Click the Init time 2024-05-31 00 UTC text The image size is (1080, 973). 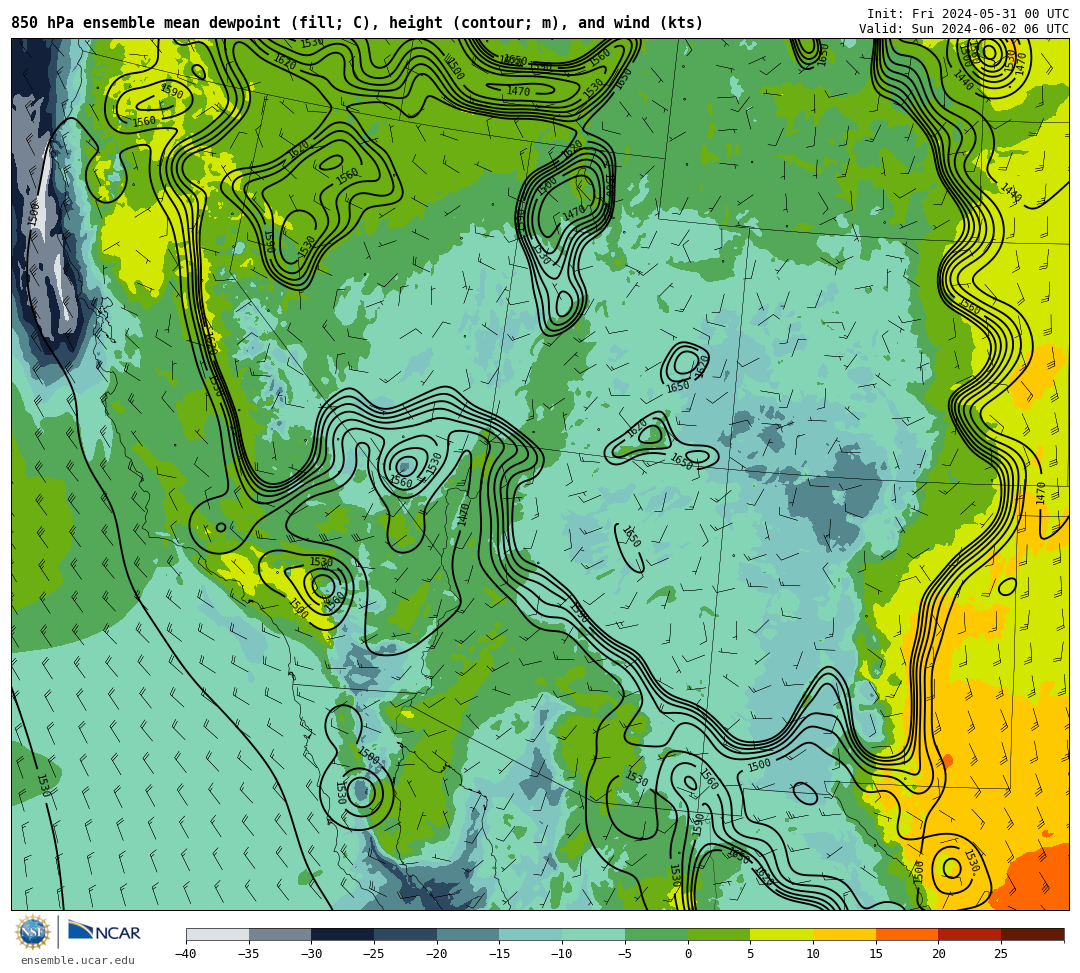(968, 14)
